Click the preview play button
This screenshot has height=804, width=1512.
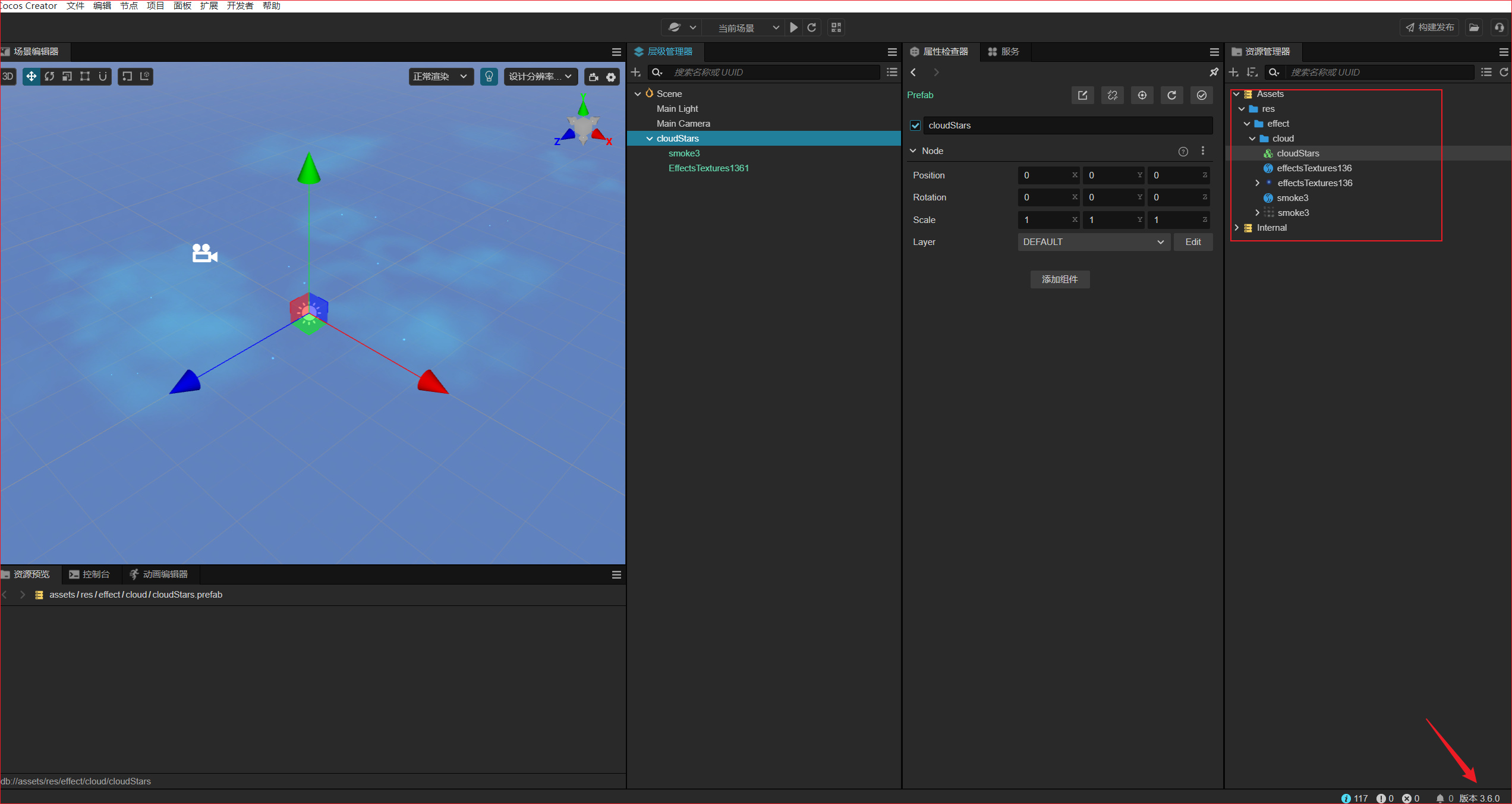point(793,27)
